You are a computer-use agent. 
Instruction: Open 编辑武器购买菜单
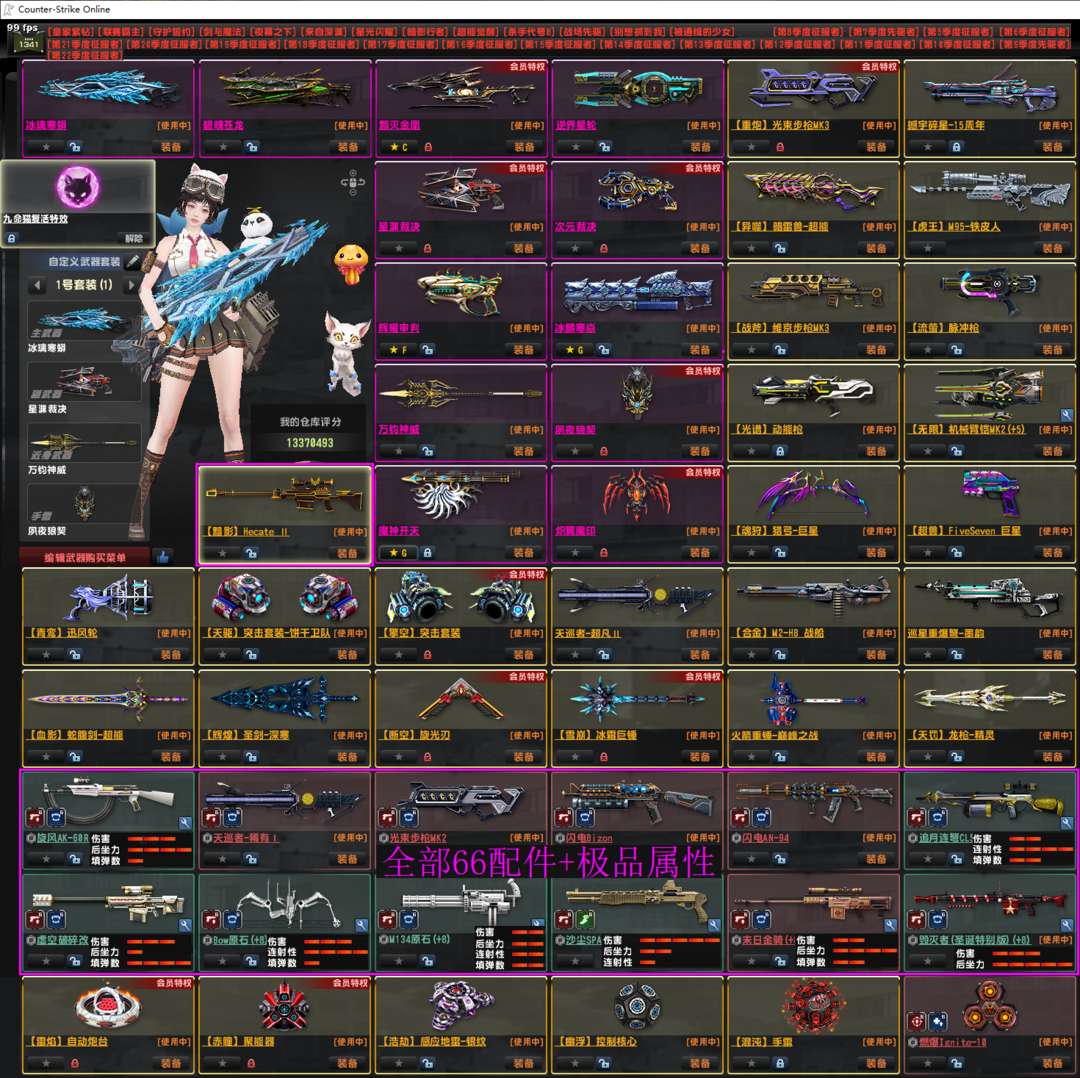pyautogui.click(x=85, y=557)
